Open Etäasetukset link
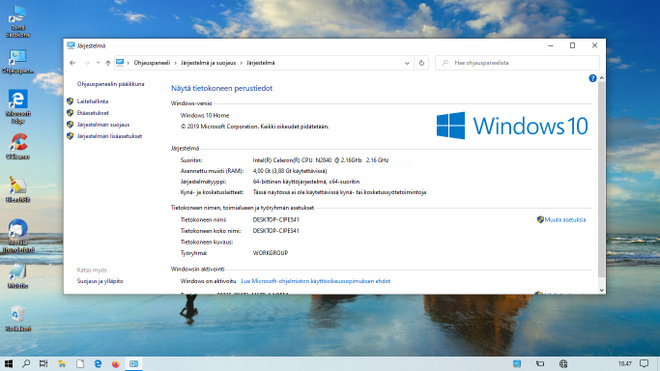 coord(93,113)
